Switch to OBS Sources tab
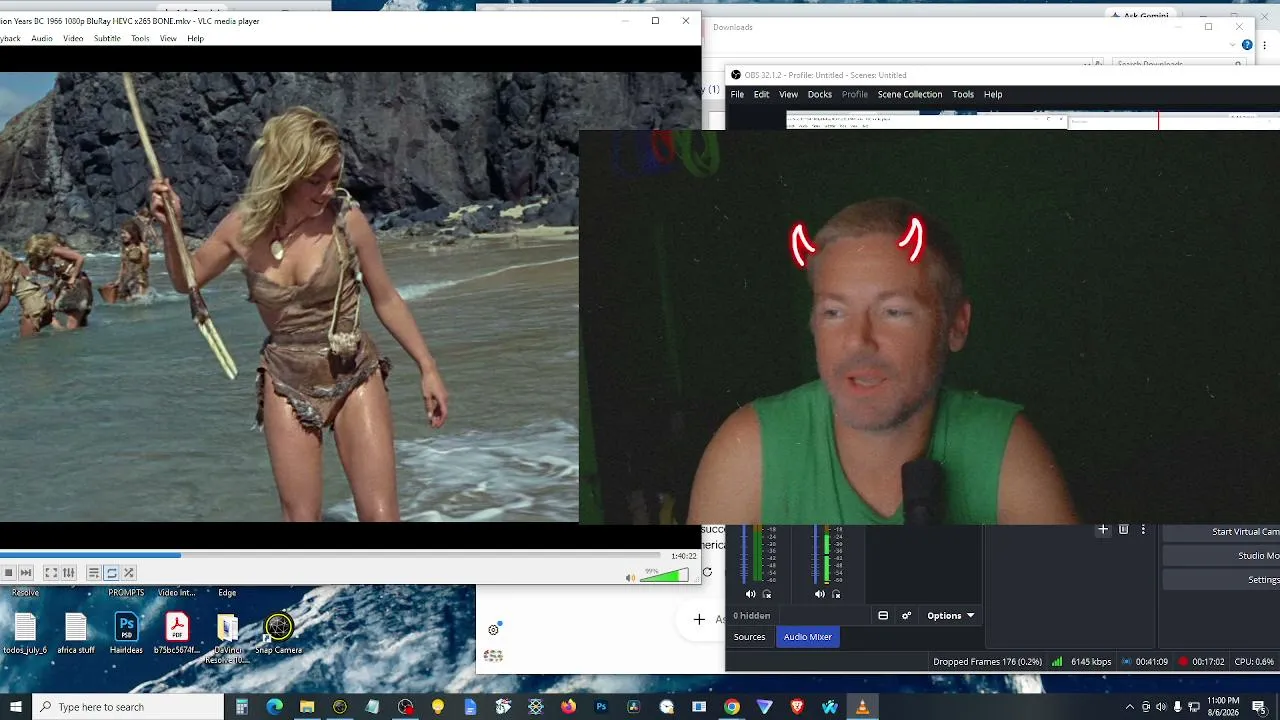 tap(749, 637)
